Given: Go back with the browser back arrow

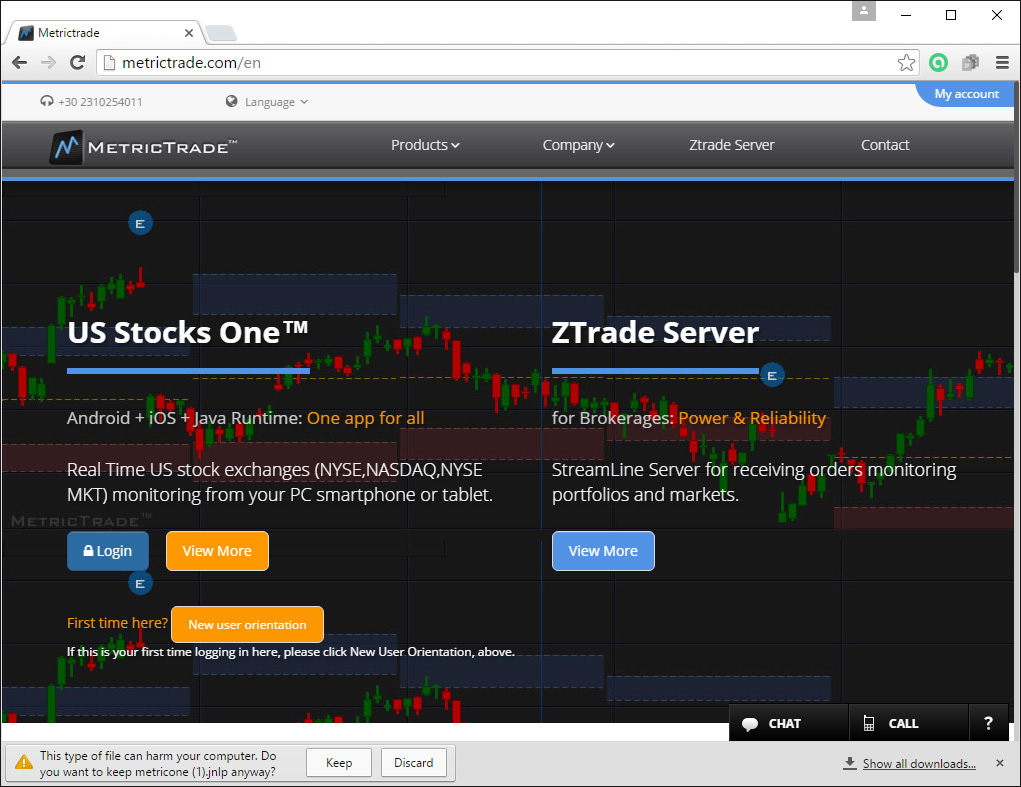Looking at the screenshot, I should [x=20, y=62].
